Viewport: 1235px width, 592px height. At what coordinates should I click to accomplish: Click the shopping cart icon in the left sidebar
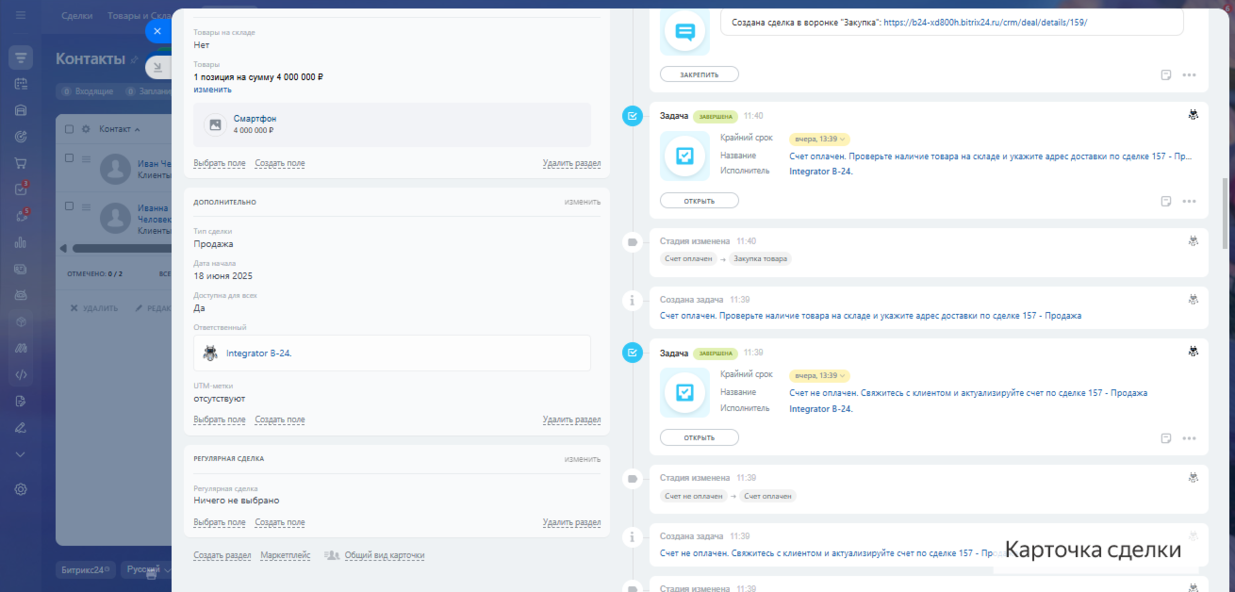[21, 163]
